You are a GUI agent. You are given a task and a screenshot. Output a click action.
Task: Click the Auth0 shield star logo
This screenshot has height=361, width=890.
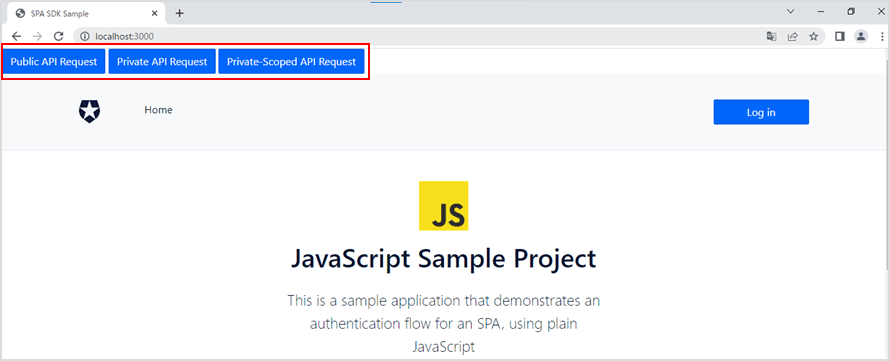tap(89, 111)
